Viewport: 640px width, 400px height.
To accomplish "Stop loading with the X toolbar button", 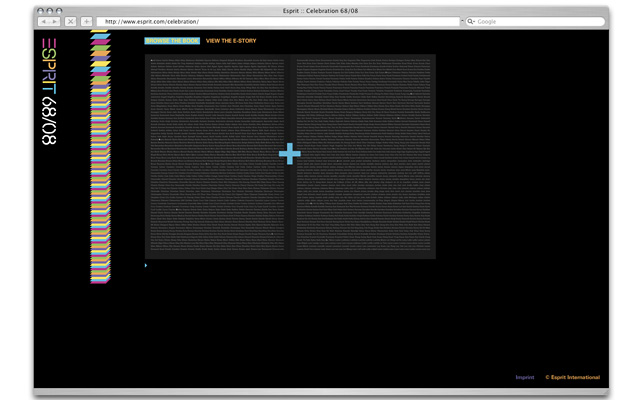I will pos(71,22).
